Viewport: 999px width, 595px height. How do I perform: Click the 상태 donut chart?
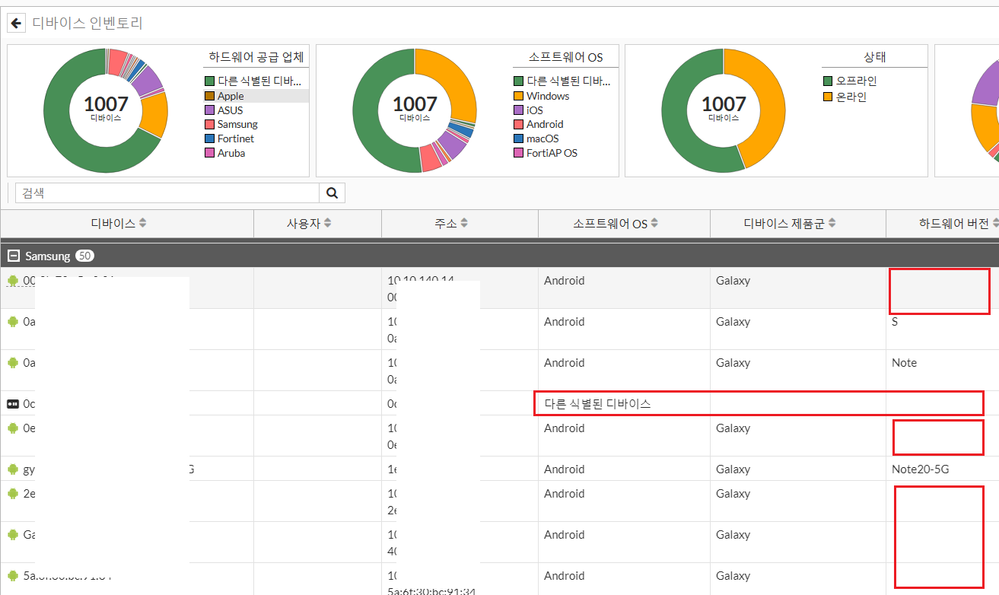[x=724, y=110]
